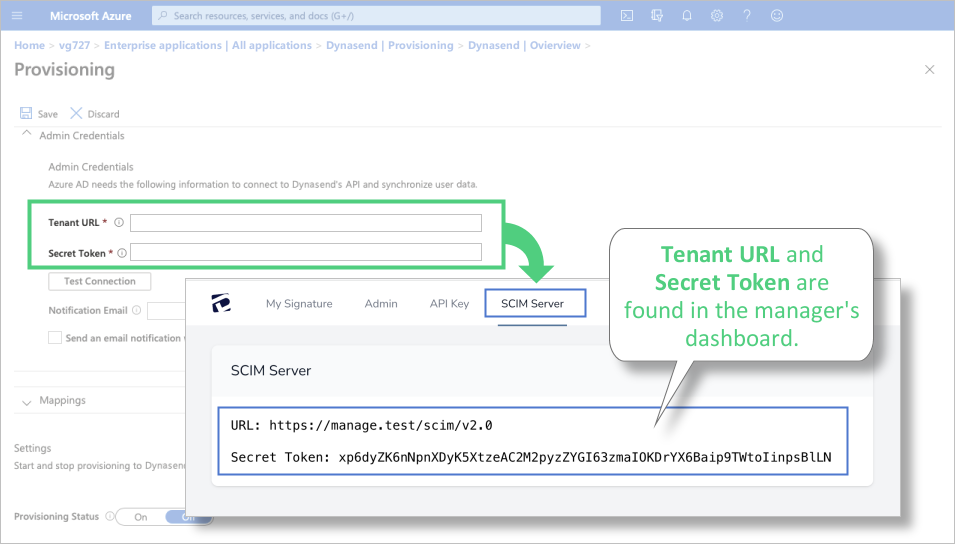Click the Discard X icon
The width and height of the screenshot is (955, 544).
click(76, 113)
